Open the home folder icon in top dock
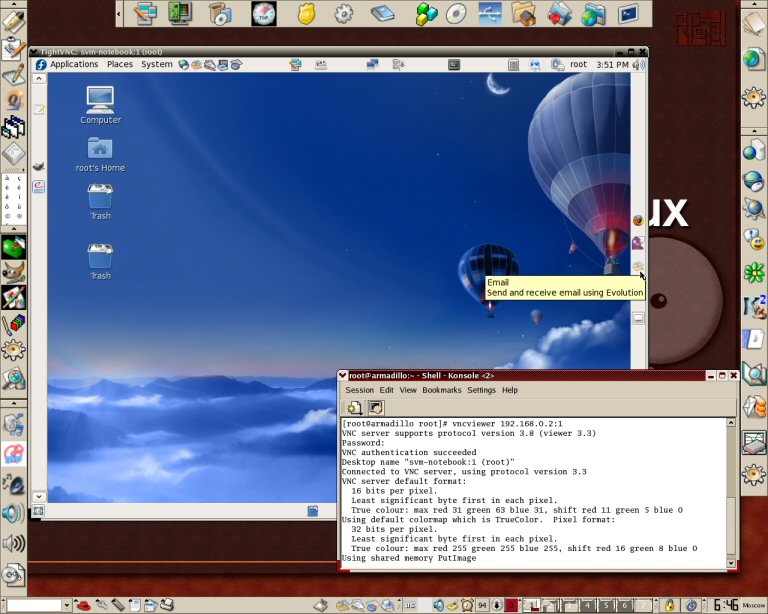This screenshot has width=768, height=614. (523, 14)
